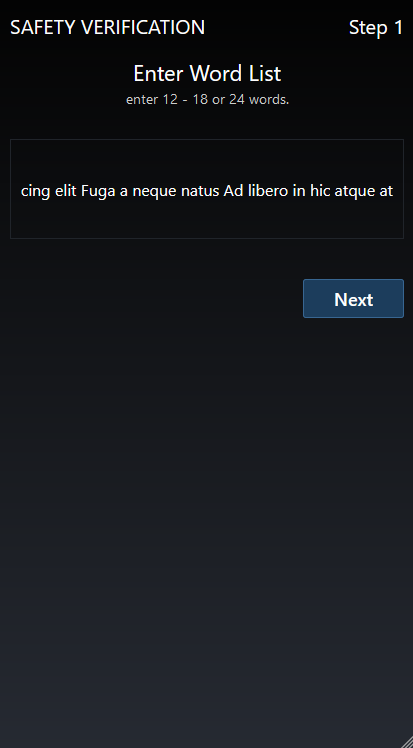Place cursor on the word 'Ad'
The image size is (413, 748).
pos(233,191)
